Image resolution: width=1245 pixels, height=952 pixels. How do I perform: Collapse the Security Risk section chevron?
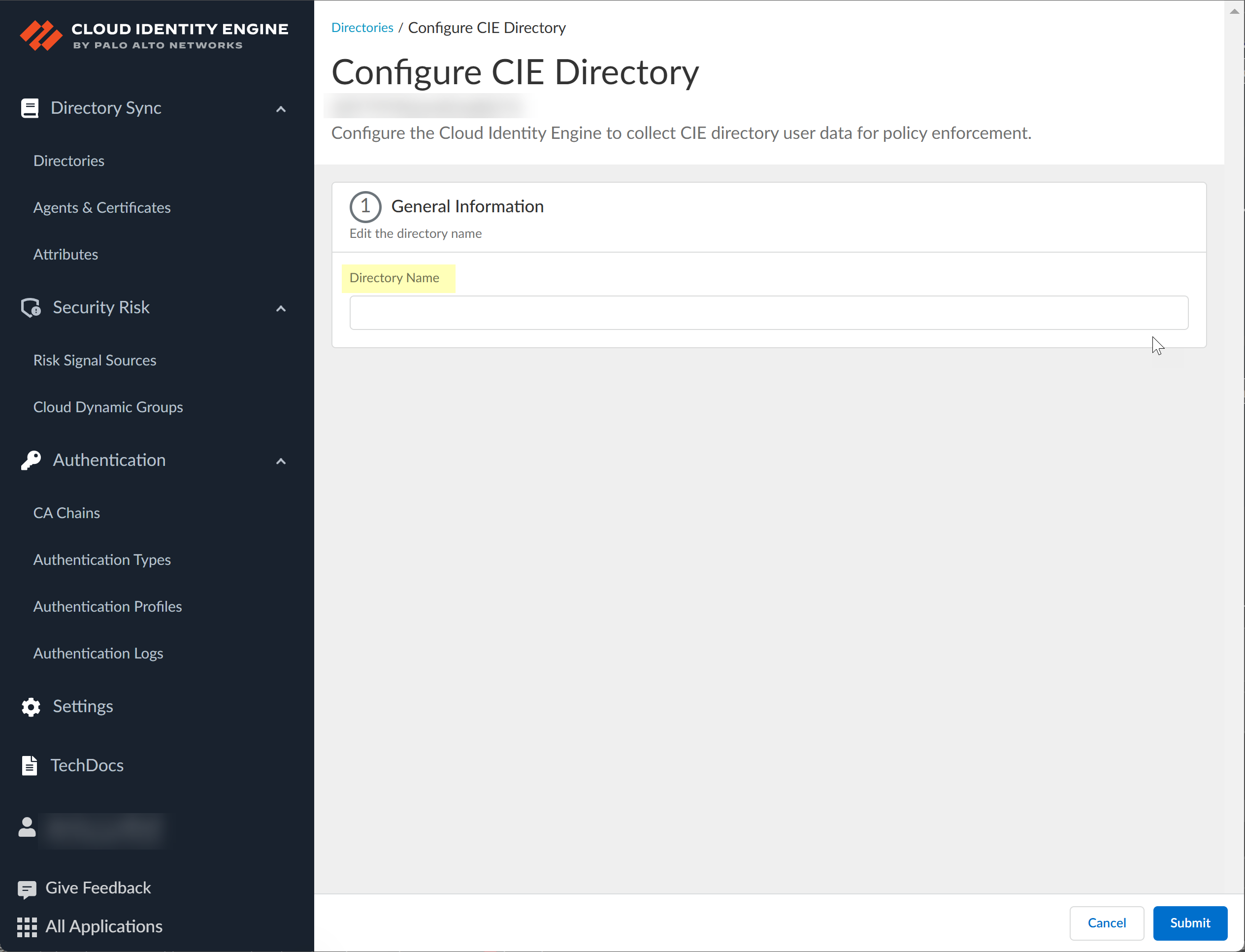pos(281,309)
